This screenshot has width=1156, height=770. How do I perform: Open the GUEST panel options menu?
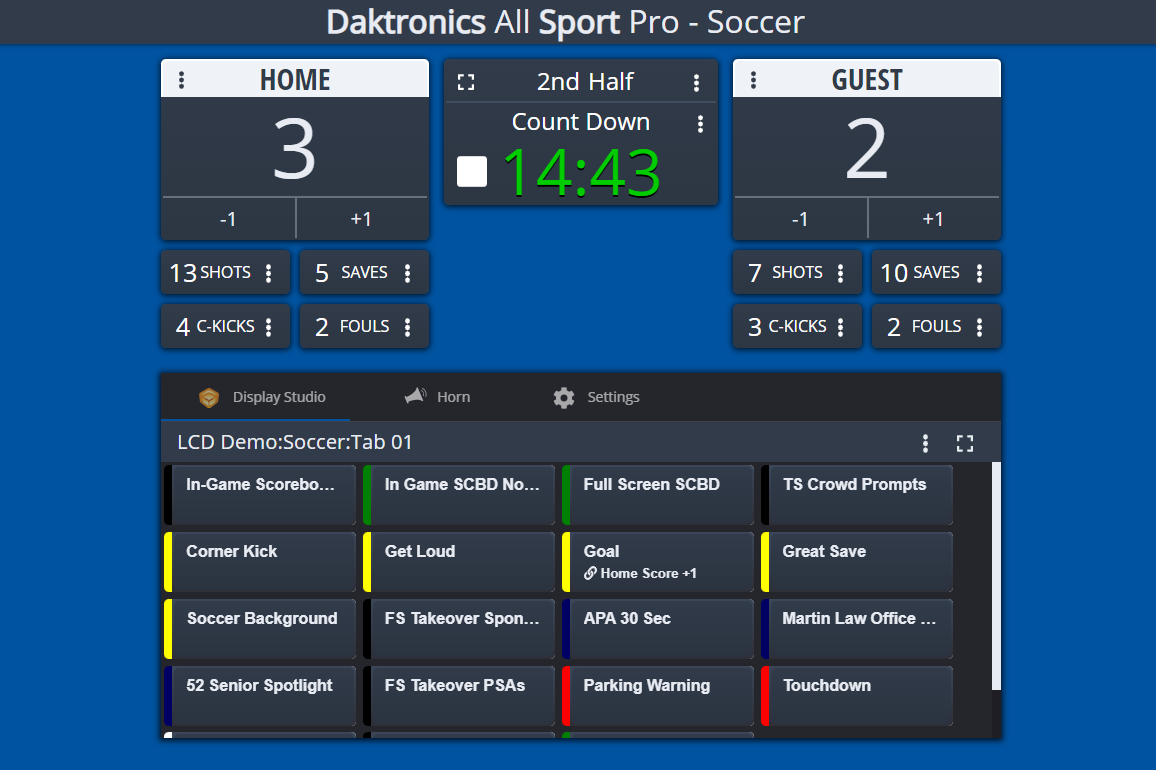[x=753, y=78]
